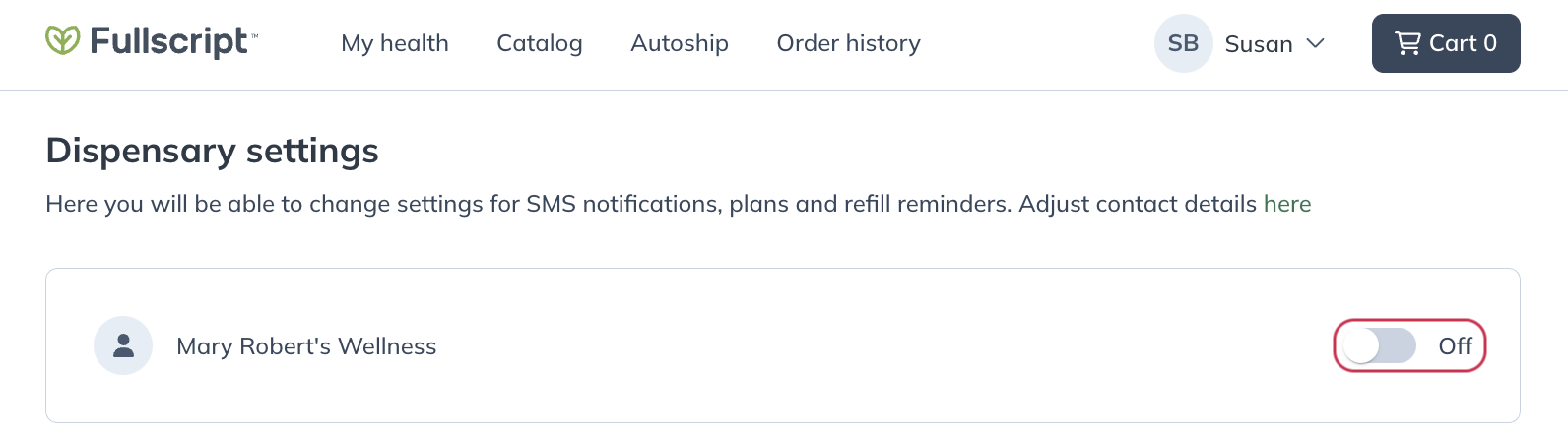1568x437 pixels.
Task: Click the shopping cart icon
Action: (1408, 43)
